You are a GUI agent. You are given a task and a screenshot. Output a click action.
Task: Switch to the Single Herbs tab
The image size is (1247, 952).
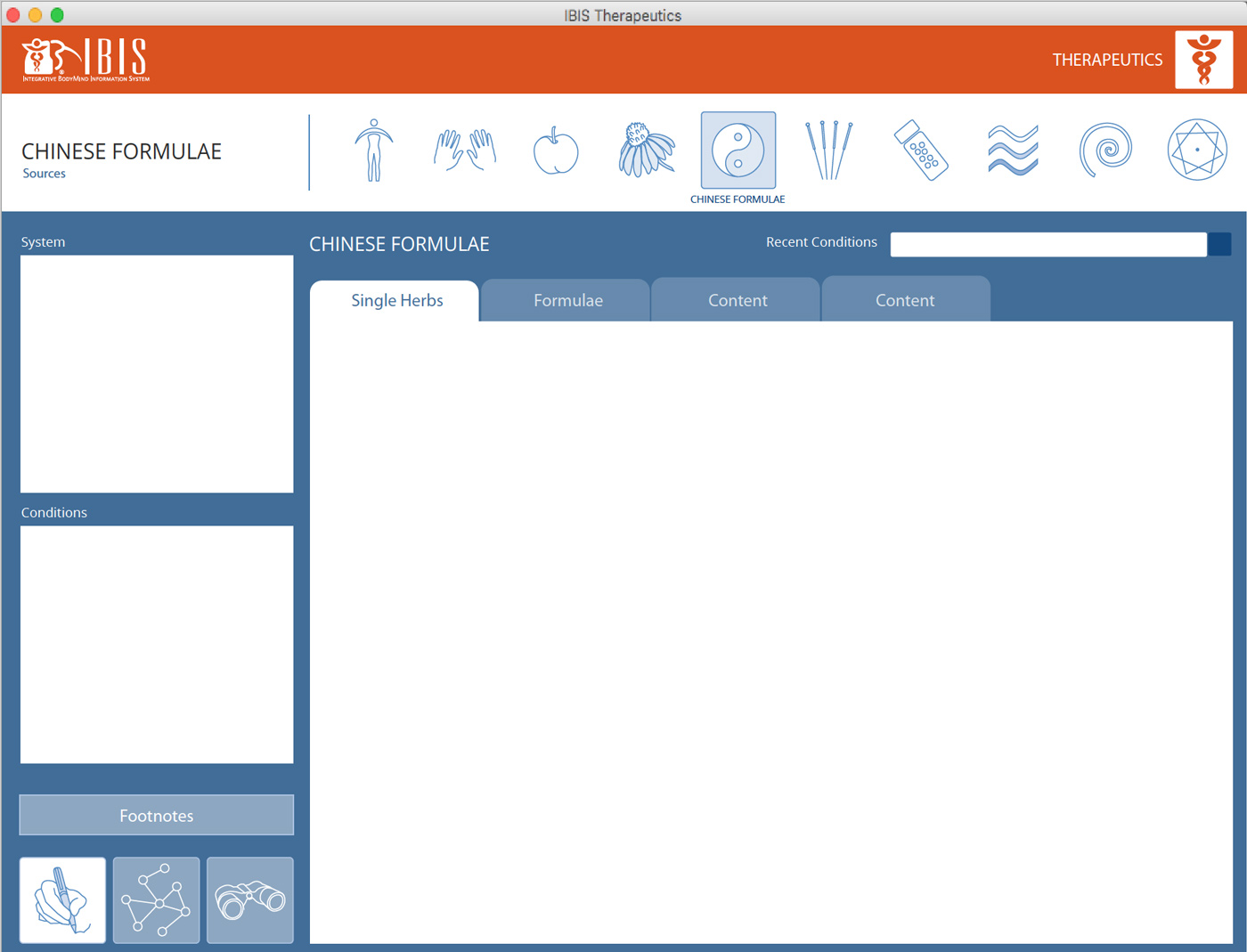[395, 301]
